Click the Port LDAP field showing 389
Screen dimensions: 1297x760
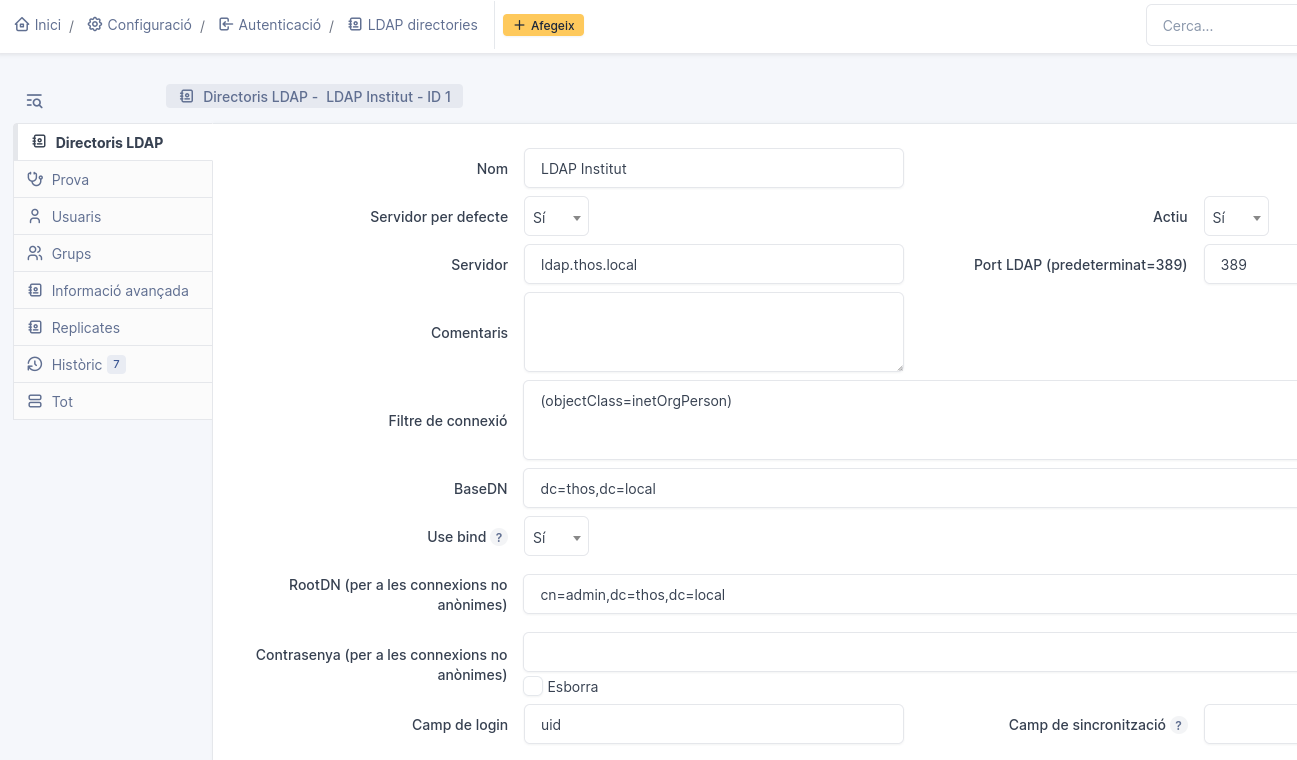(1250, 264)
